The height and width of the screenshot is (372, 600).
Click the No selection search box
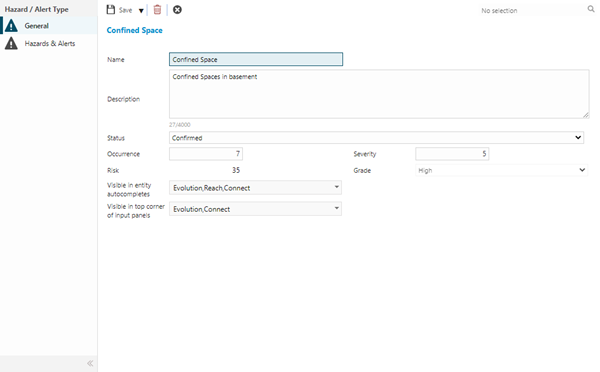(x=532, y=10)
